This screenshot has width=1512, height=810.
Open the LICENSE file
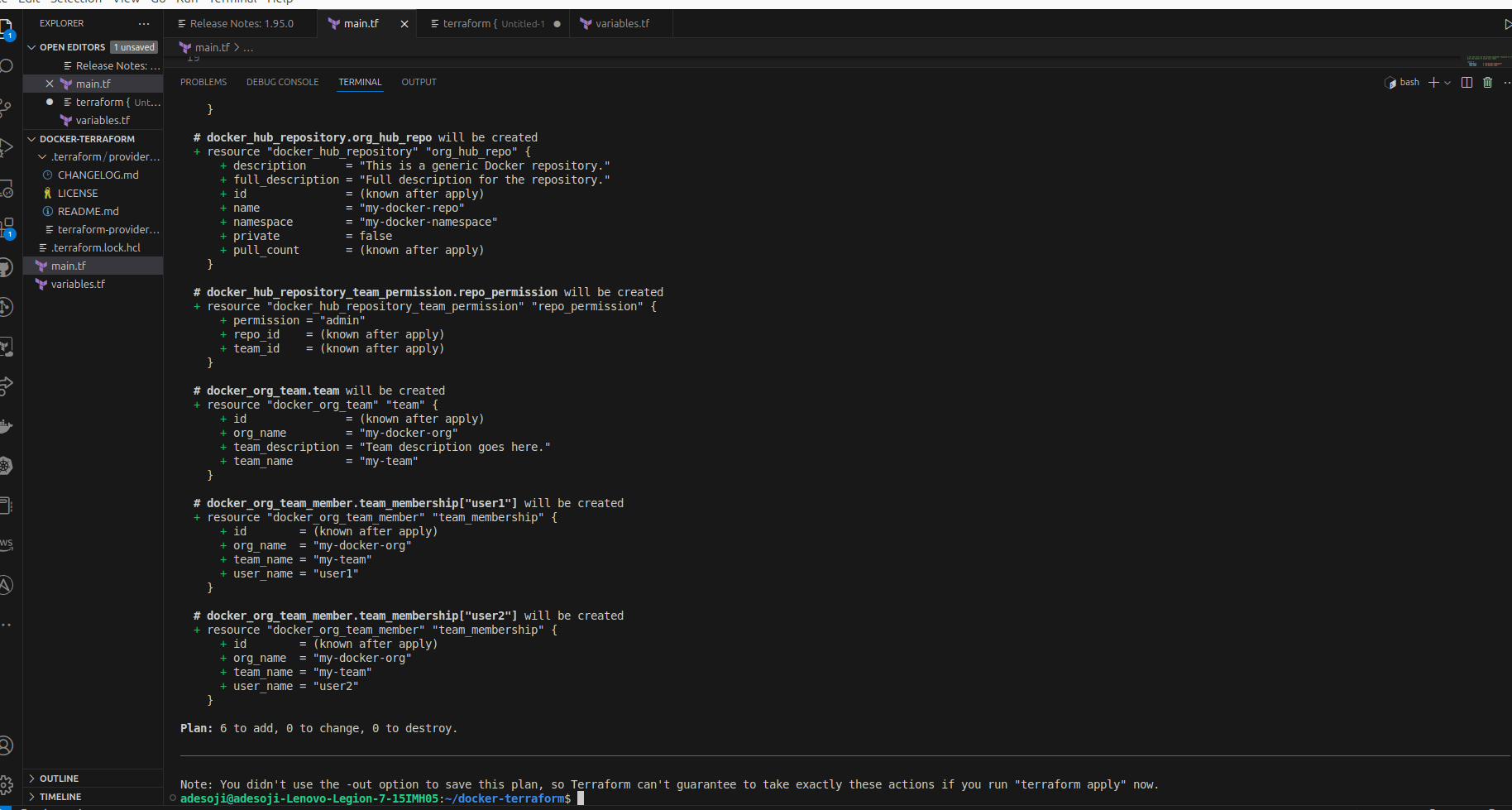pos(78,193)
